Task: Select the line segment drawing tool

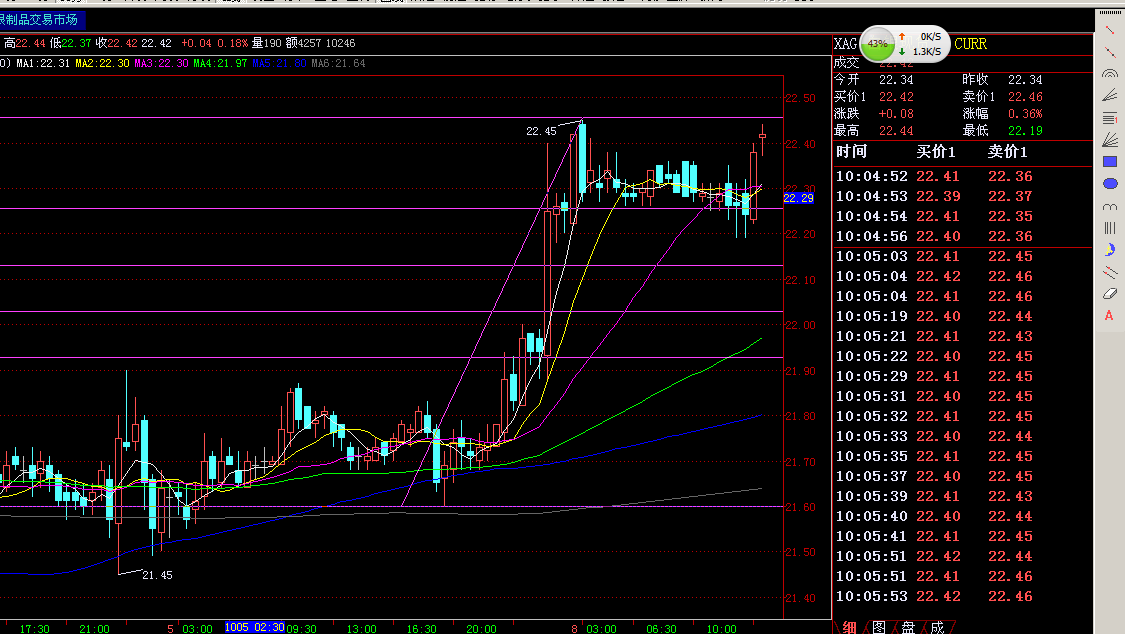Action: (x=1109, y=52)
